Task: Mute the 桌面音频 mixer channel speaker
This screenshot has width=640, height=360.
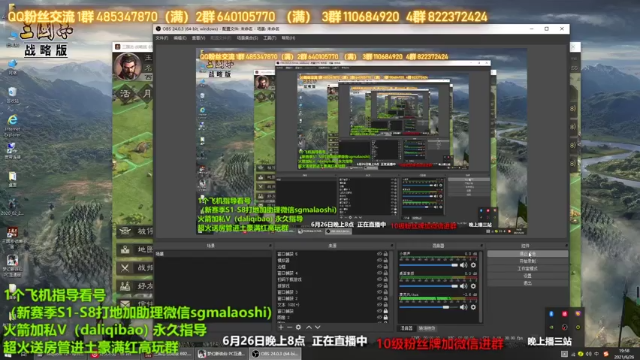Action: 464,286
